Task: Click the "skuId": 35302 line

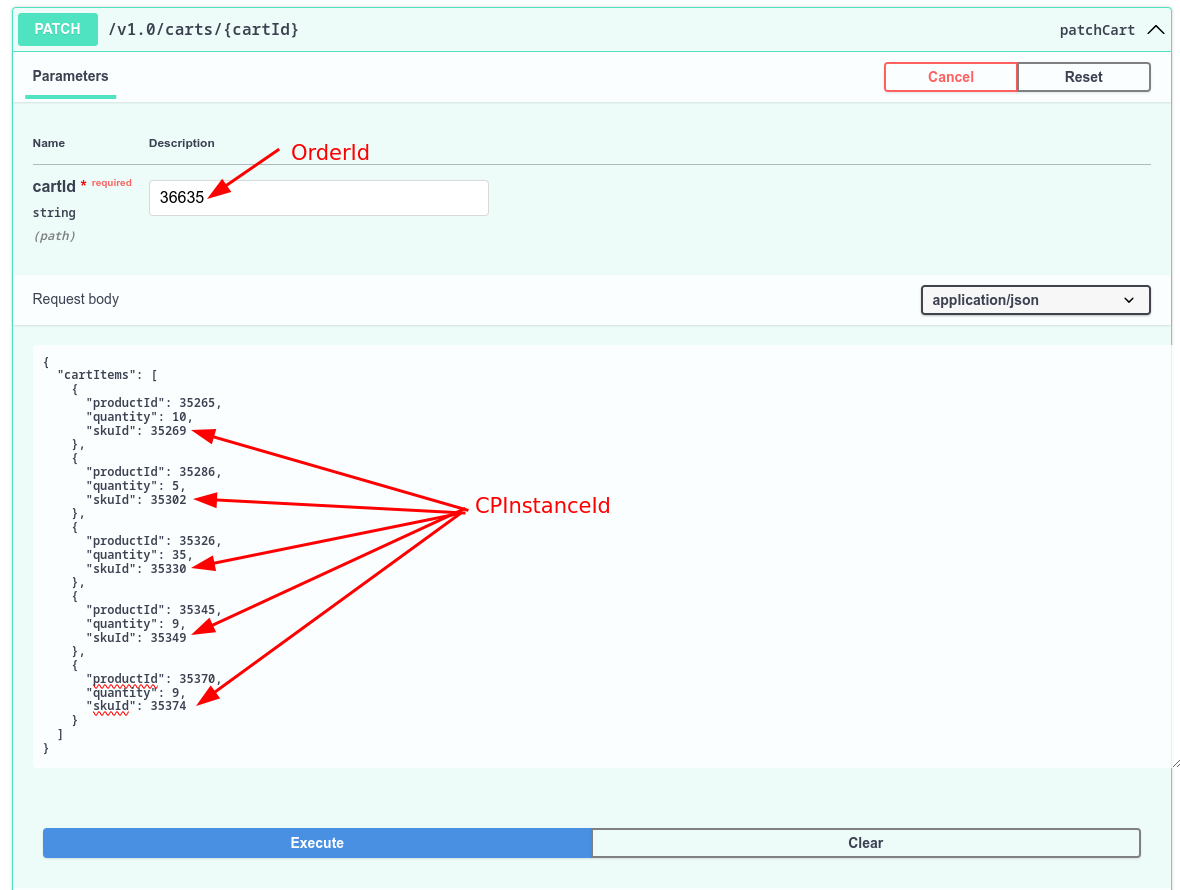Action: coord(136,500)
